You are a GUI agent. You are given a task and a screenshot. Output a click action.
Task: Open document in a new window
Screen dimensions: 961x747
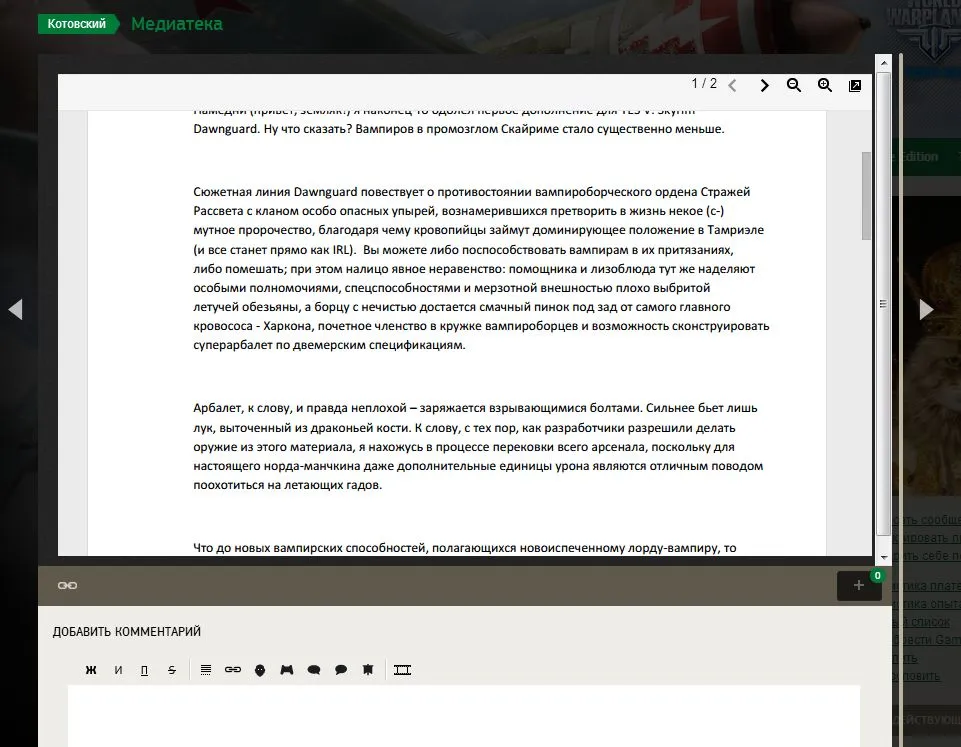click(x=855, y=86)
